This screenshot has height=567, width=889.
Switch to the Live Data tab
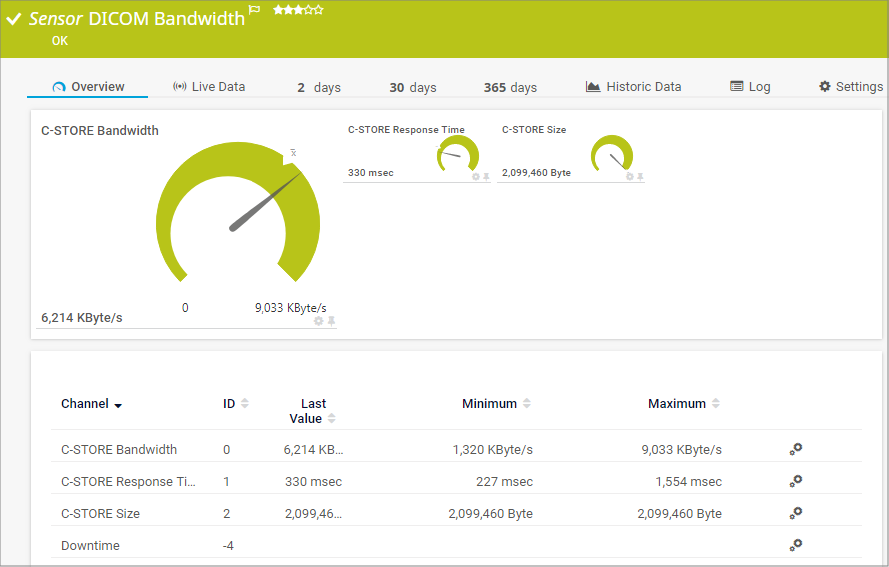click(209, 87)
